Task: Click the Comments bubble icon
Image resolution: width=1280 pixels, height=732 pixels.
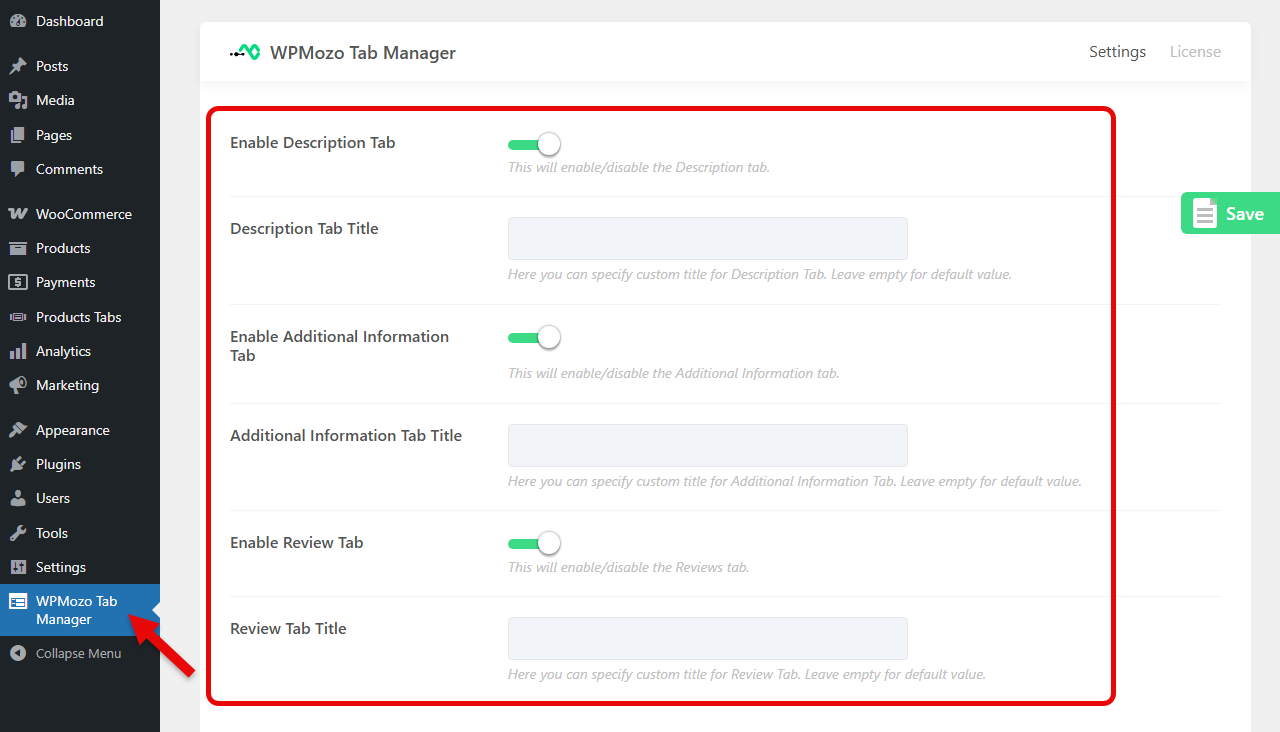Action: [18, 169]
